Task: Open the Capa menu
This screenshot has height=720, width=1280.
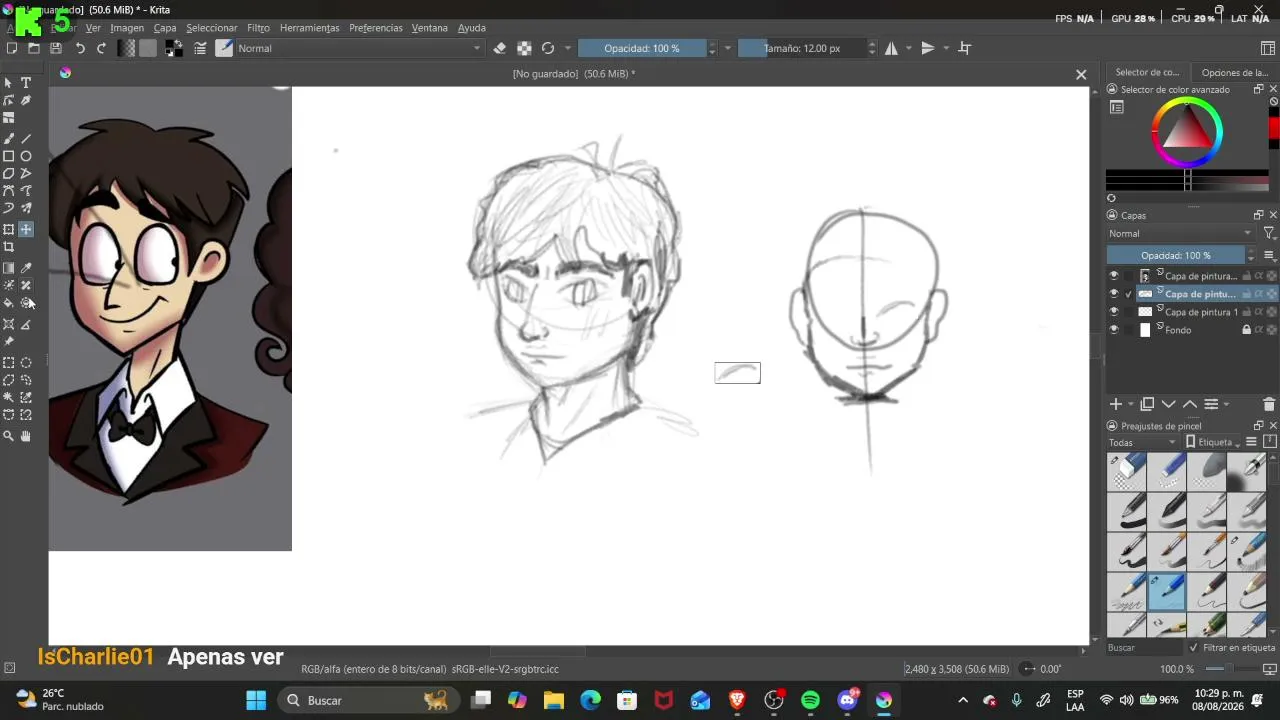Action: 165,28
